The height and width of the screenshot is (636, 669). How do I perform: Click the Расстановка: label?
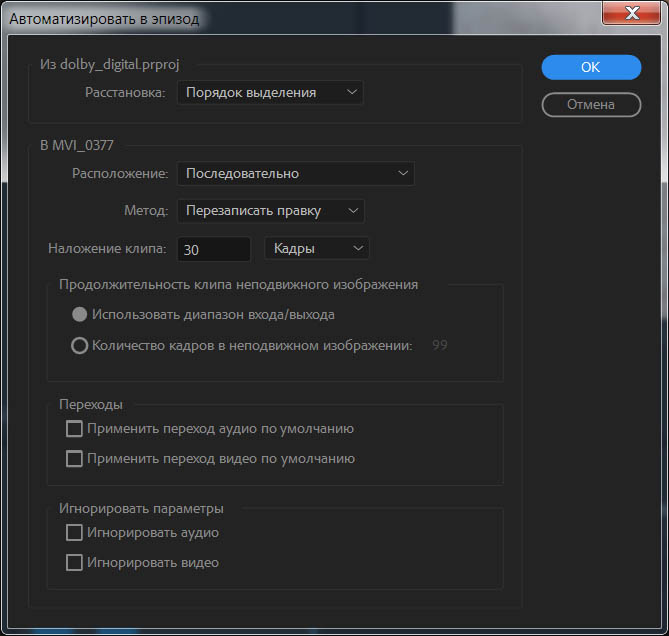(125, 93)
